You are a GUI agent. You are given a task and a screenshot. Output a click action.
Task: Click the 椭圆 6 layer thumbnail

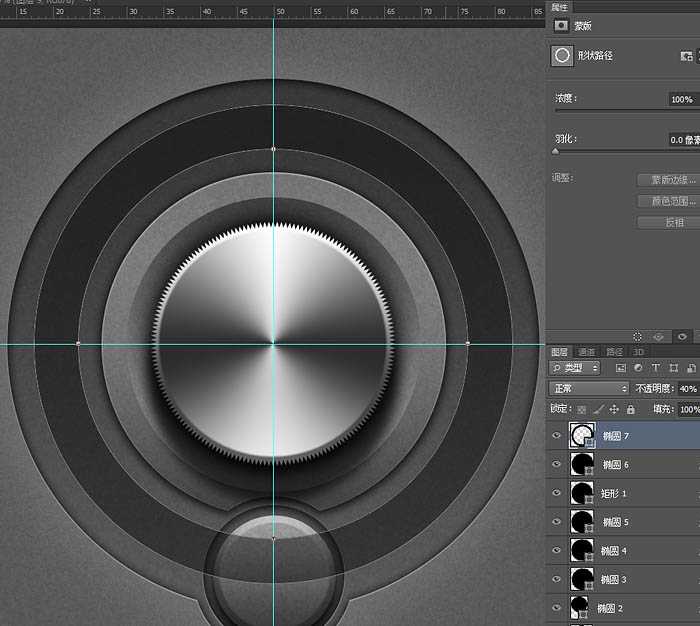coord(581,464)
